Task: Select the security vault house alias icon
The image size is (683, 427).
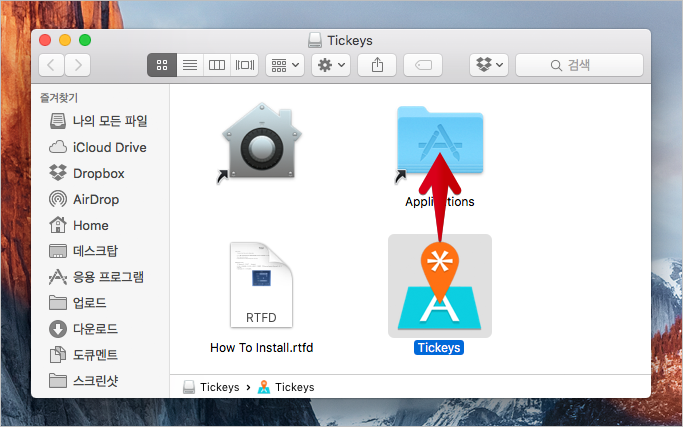Action: coord(261,142)
